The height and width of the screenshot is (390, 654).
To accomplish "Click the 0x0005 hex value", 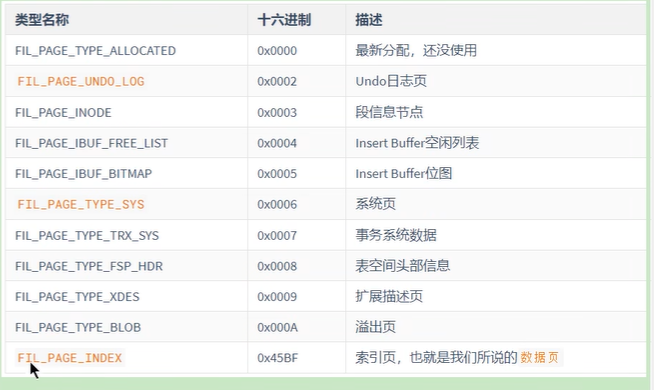I will 277,174.
